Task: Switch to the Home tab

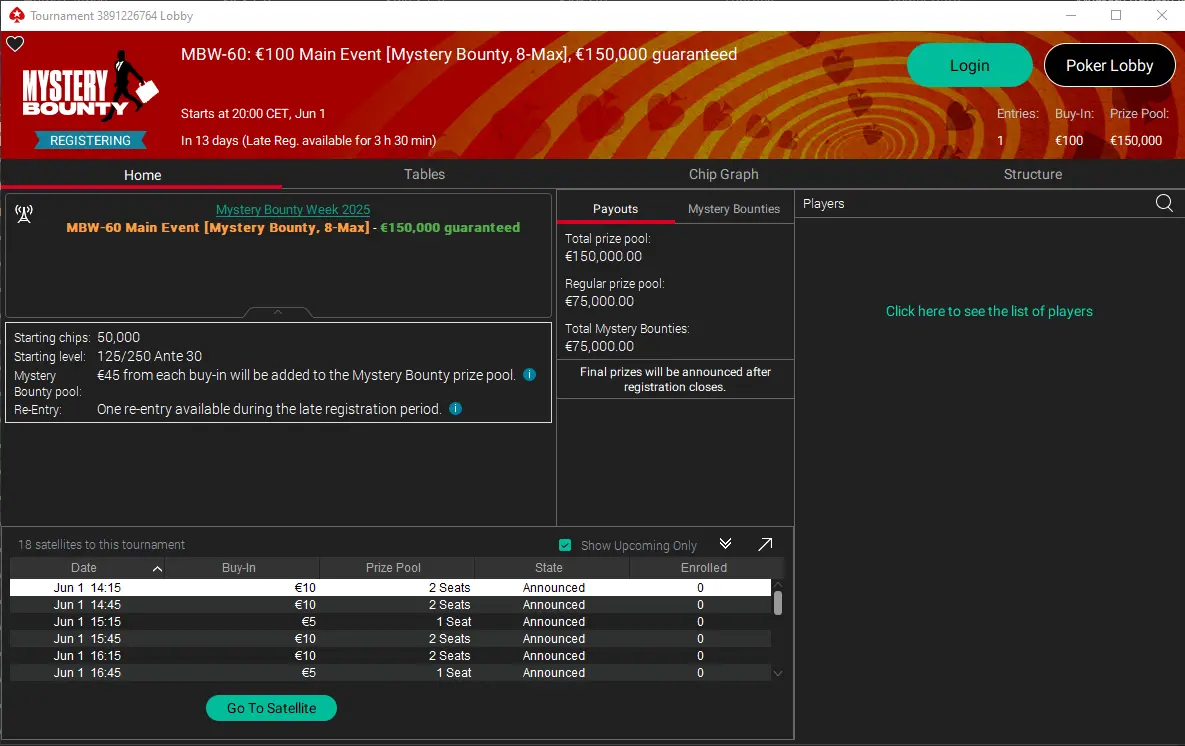Action: click(142, 175)
